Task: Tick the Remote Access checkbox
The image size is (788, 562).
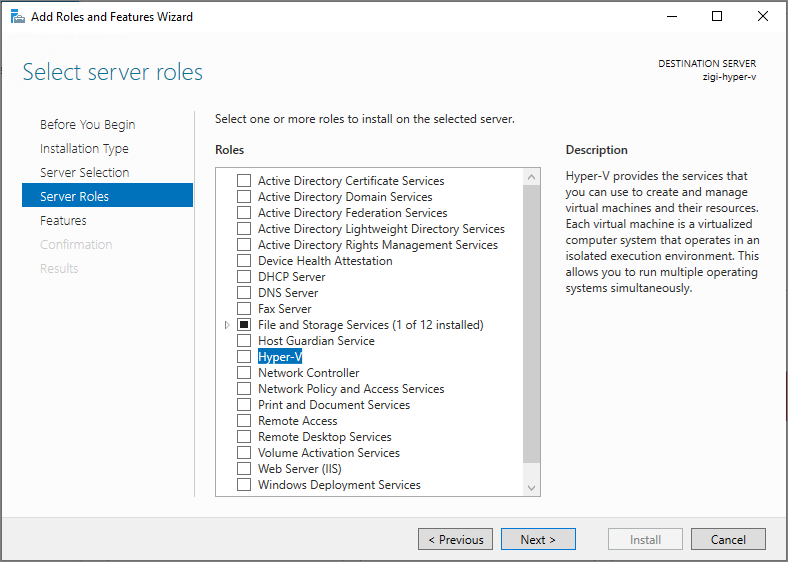Action: (x=244, y=421)
